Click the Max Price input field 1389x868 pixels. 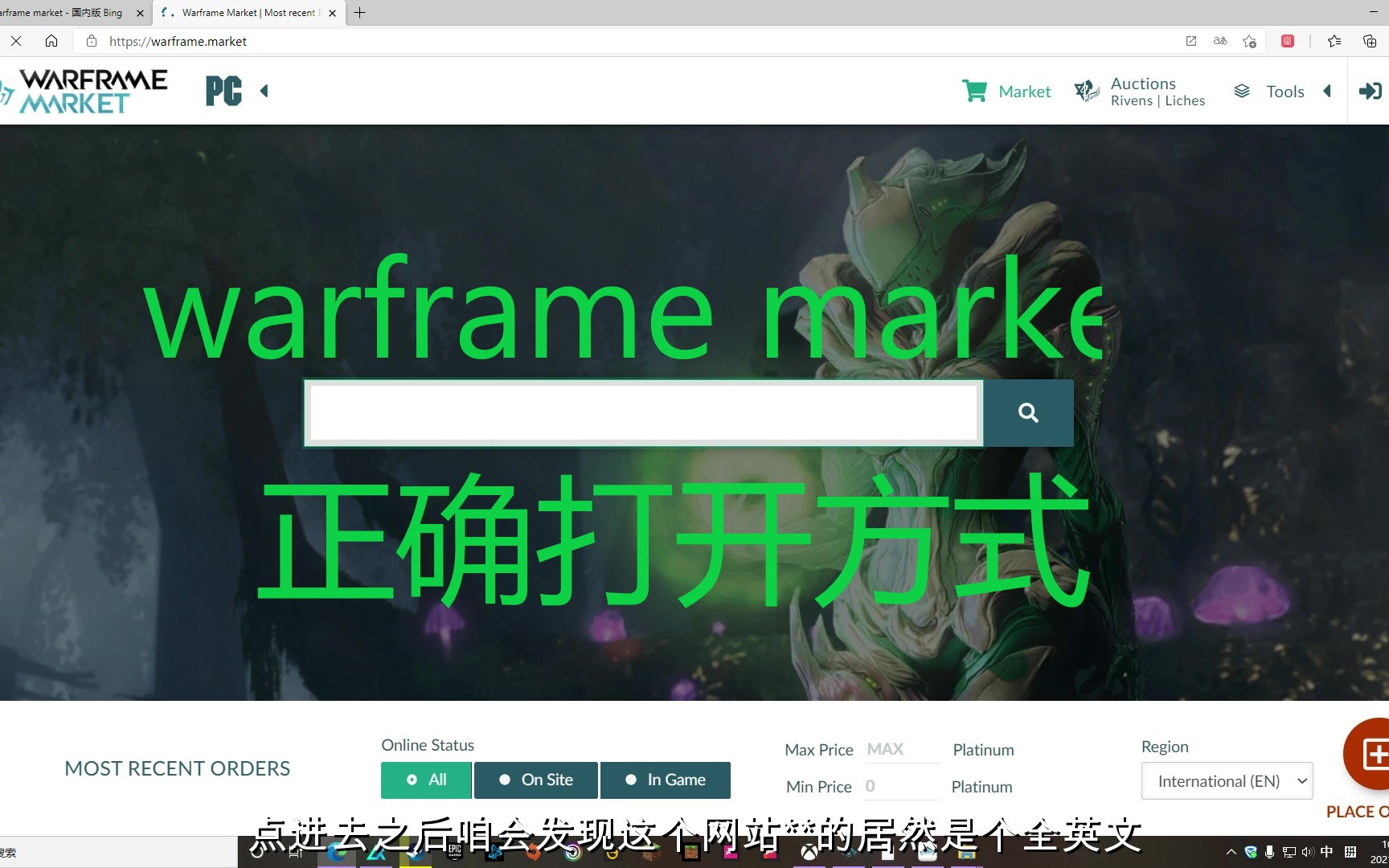(x=900, y=749)
